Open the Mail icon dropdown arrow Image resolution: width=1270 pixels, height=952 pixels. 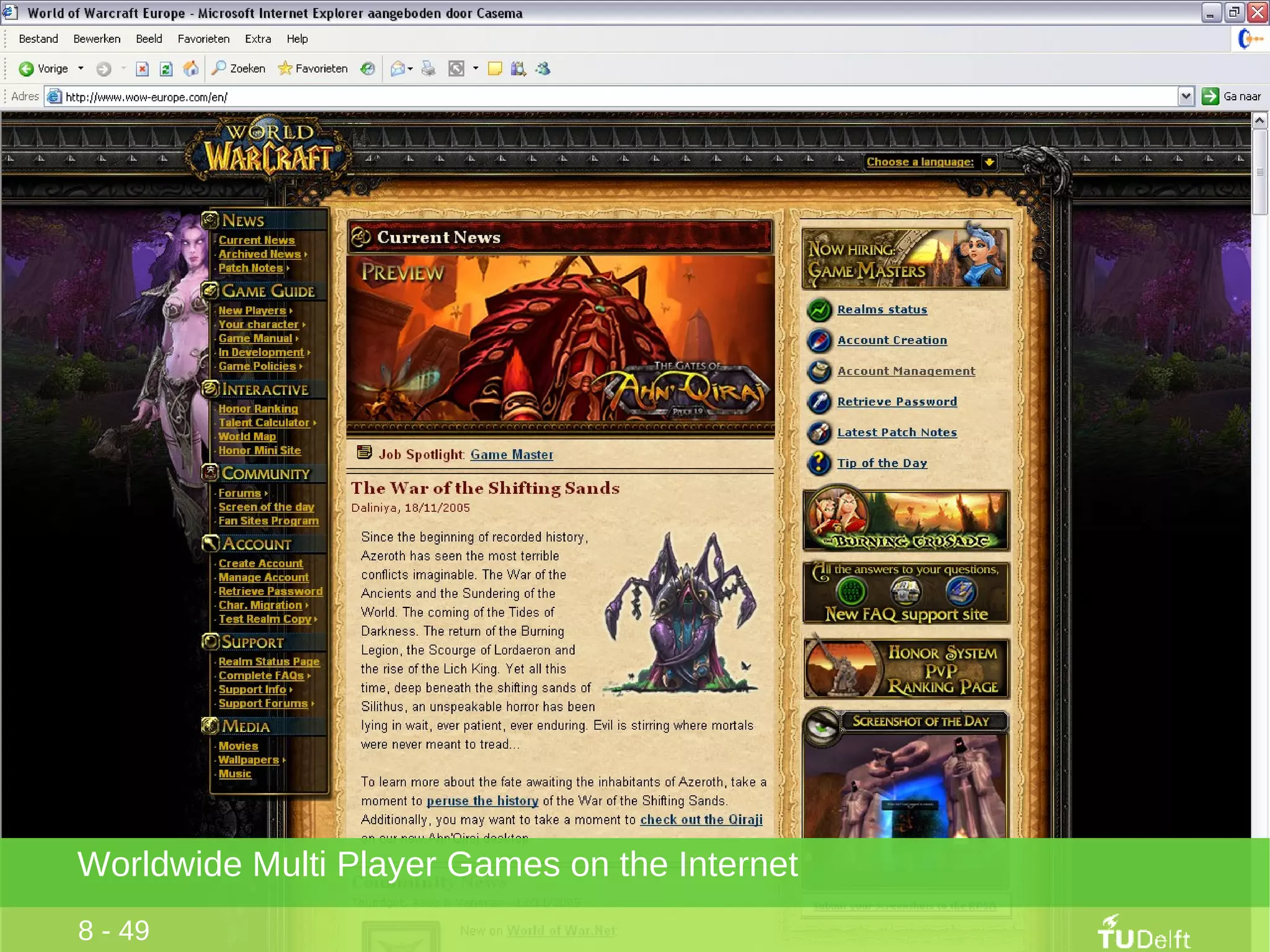[x=410, y=69]
